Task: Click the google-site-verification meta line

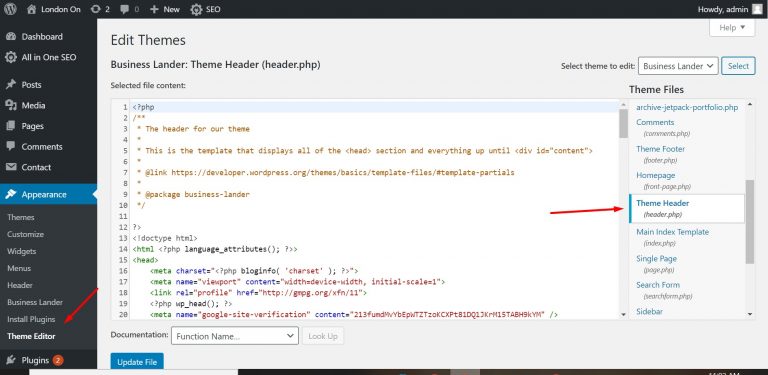Action: [x=354, y=314]
